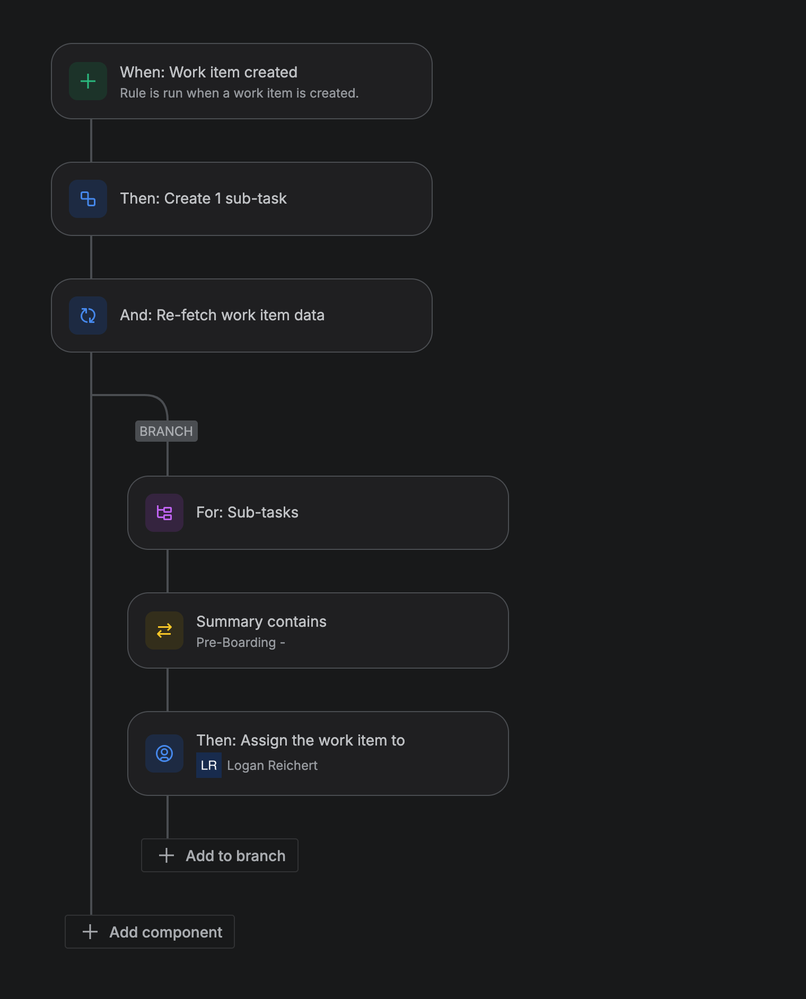Open the 'Then: Create 1 sub-task' action

click(241, 199)
